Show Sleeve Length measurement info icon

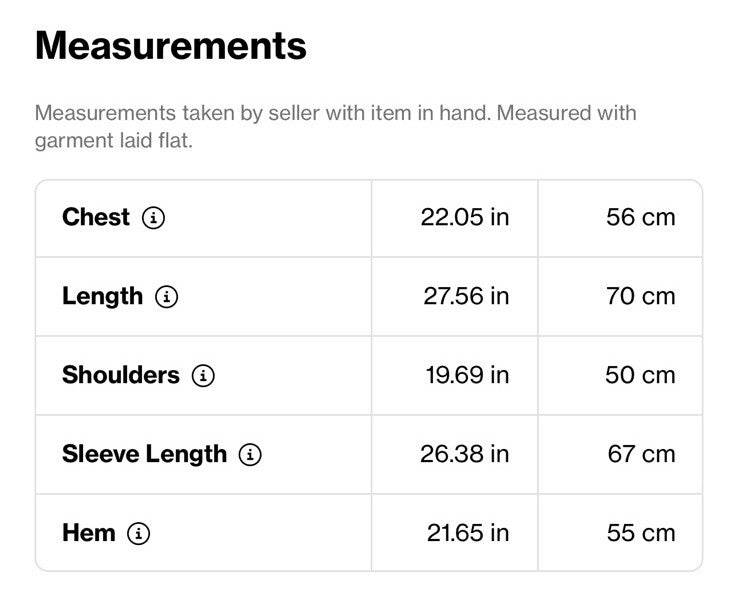pyautogui.click(x=250, y=455)
